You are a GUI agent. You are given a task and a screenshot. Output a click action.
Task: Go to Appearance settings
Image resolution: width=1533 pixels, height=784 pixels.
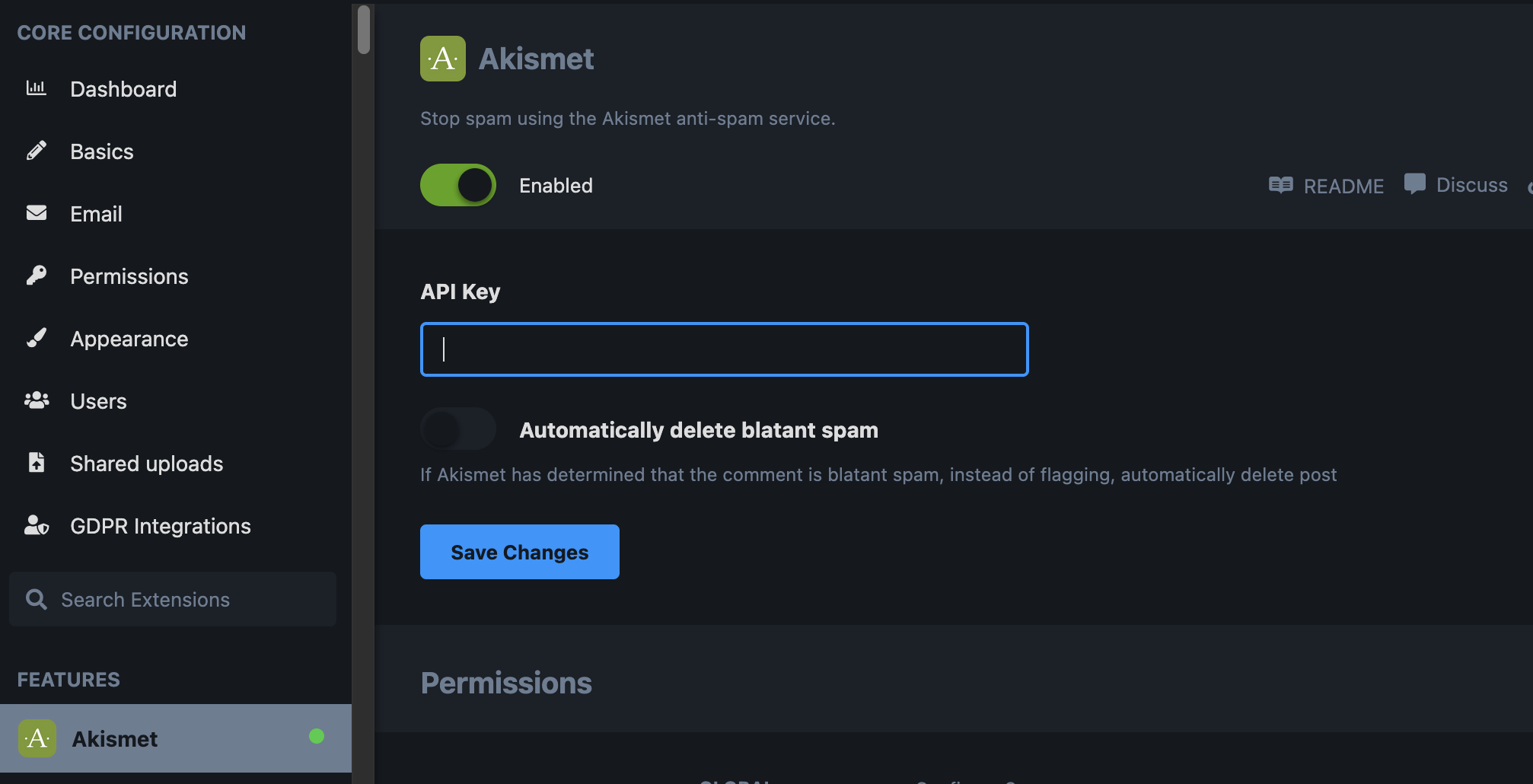click(129, 339)
